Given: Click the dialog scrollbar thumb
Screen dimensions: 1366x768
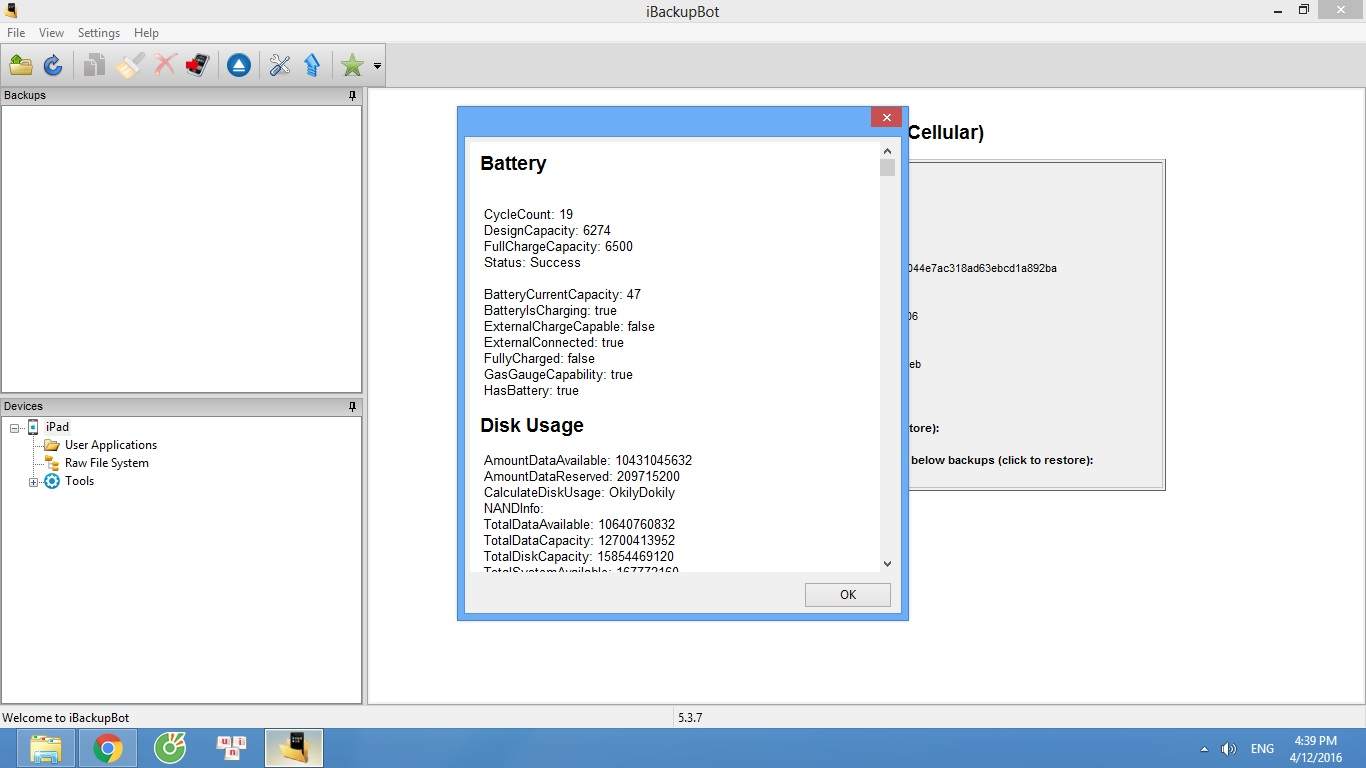Looking at the screenshot, I should (887, 167).
